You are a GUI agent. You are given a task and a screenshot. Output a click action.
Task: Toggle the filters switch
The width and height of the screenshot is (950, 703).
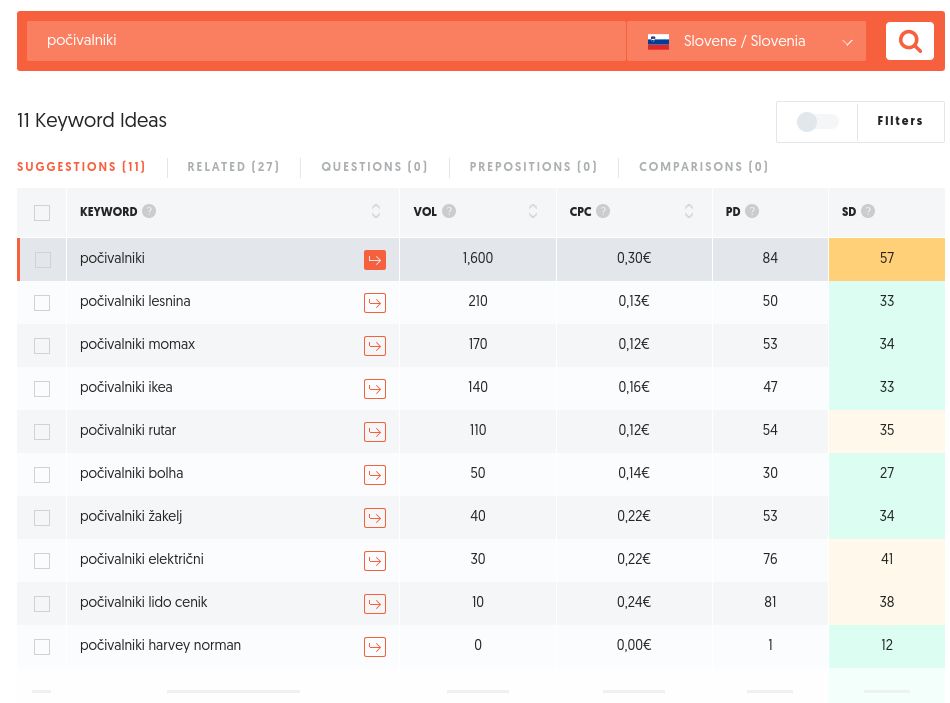817,122
